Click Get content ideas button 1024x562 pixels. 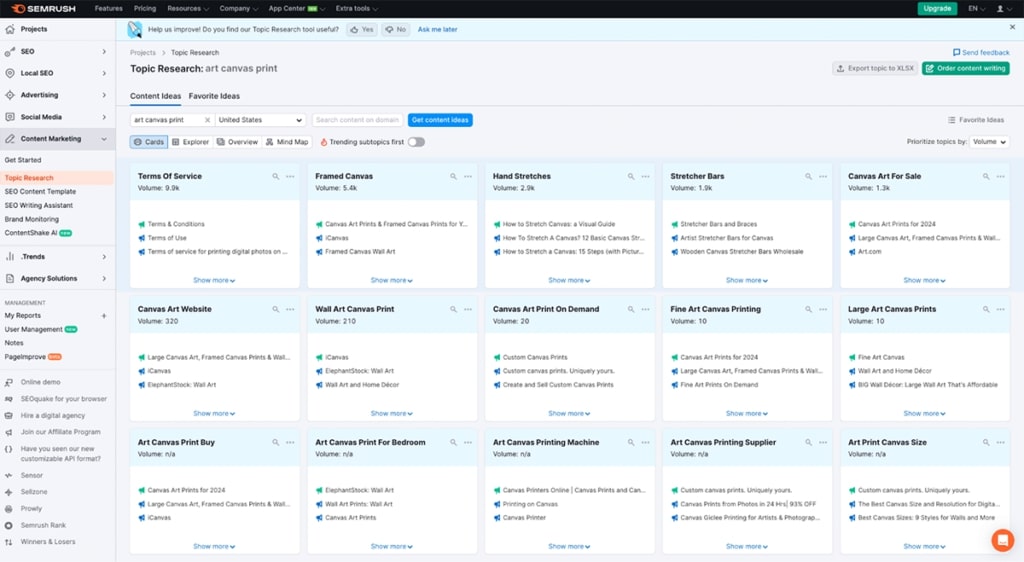point(440,120)
